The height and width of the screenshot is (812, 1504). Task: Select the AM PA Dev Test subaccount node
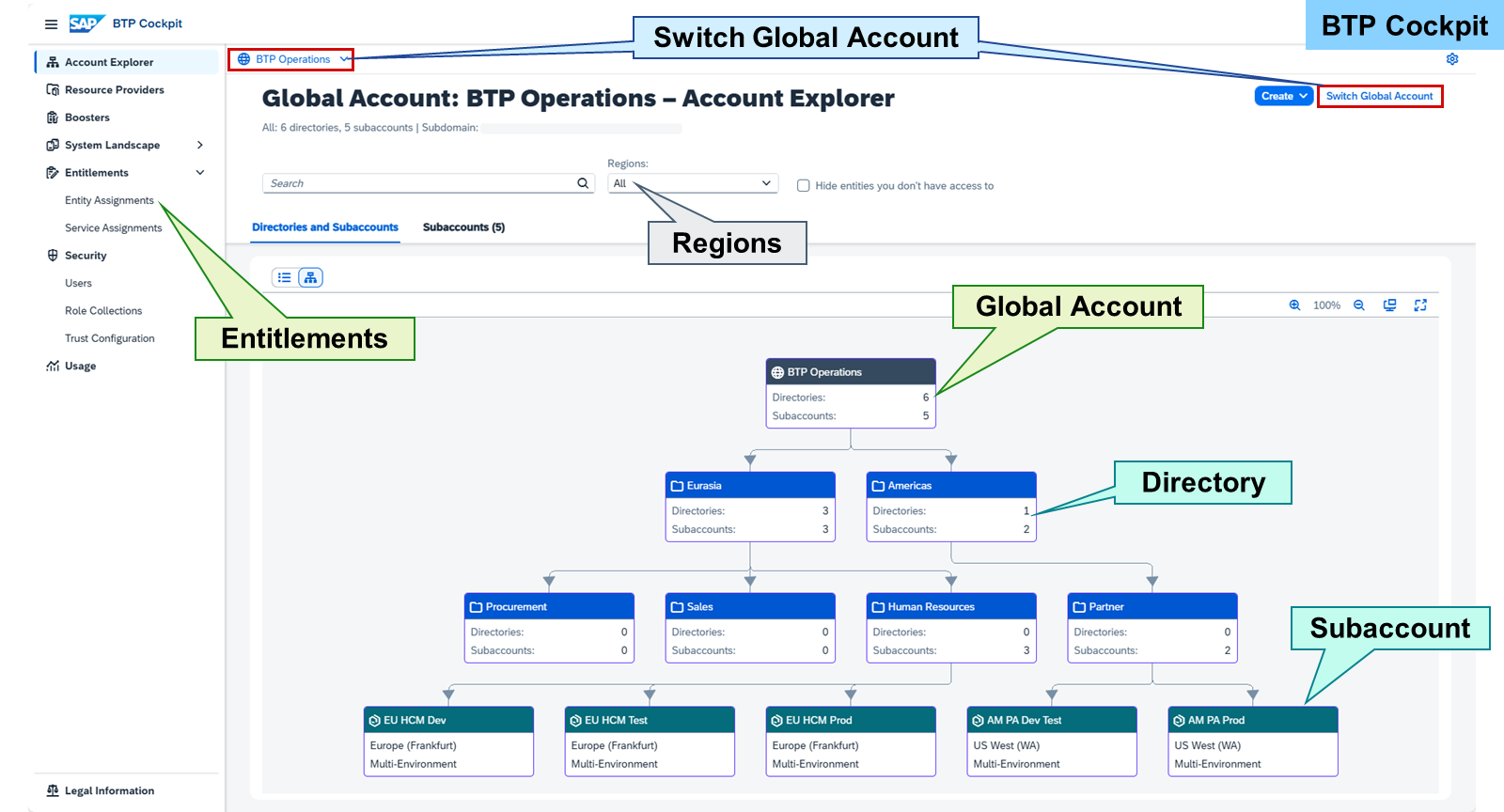(1052, 742)
